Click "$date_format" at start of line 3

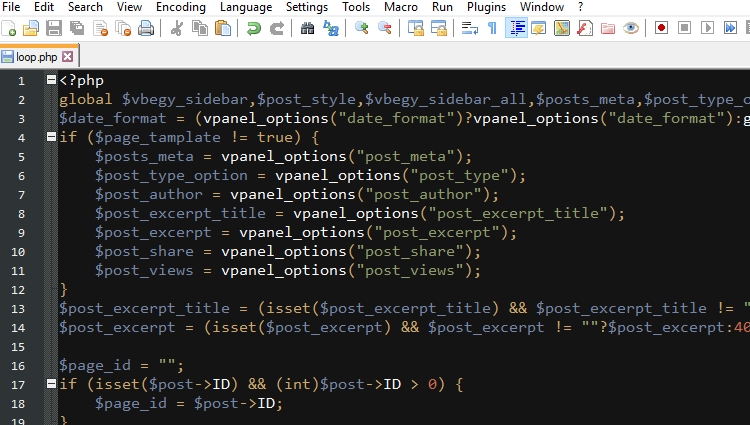pos(113,119)
